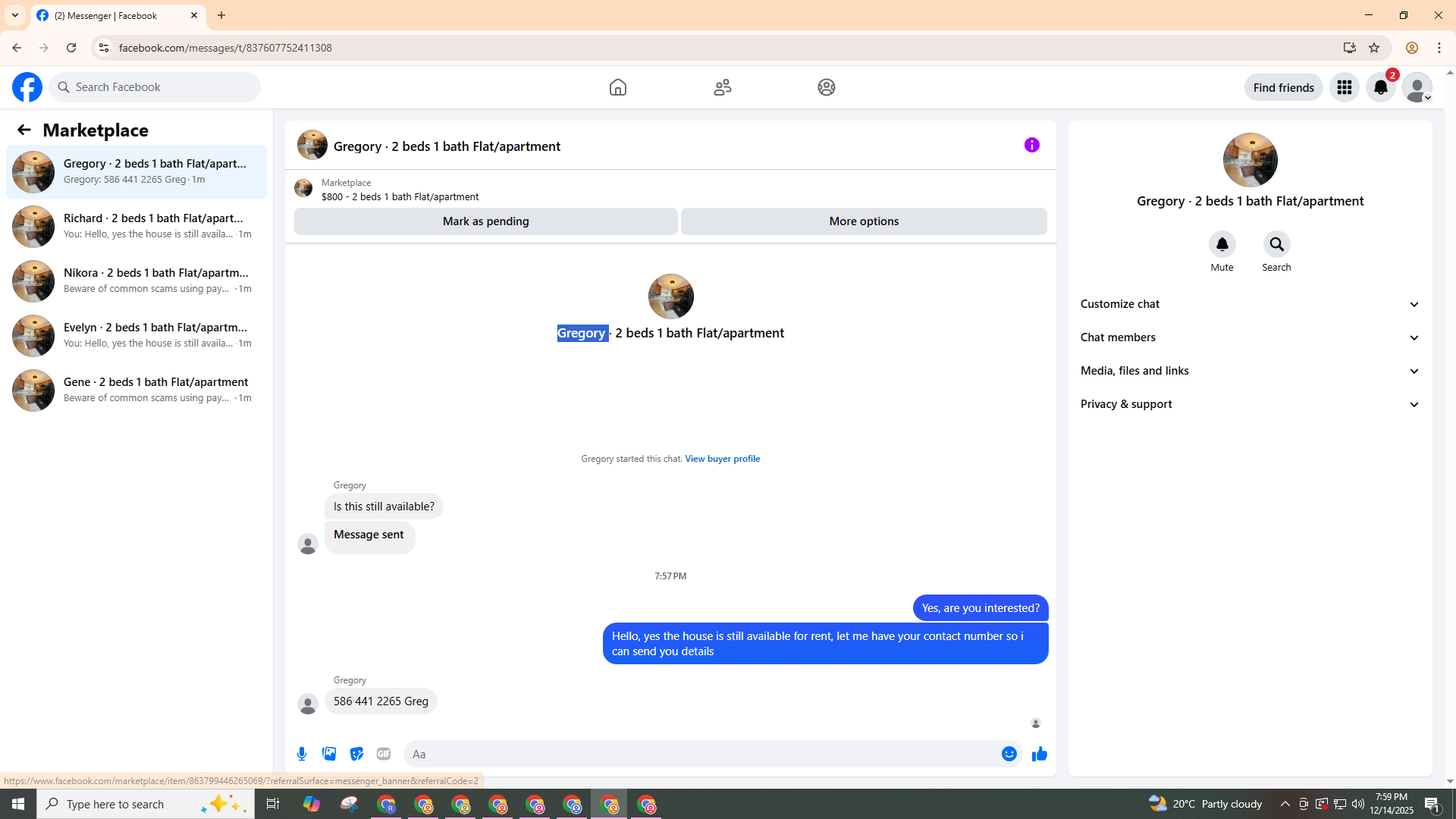Toggle conversation information panel icon
This screenshot has width=1456, height=819.
click(1031, 145)
